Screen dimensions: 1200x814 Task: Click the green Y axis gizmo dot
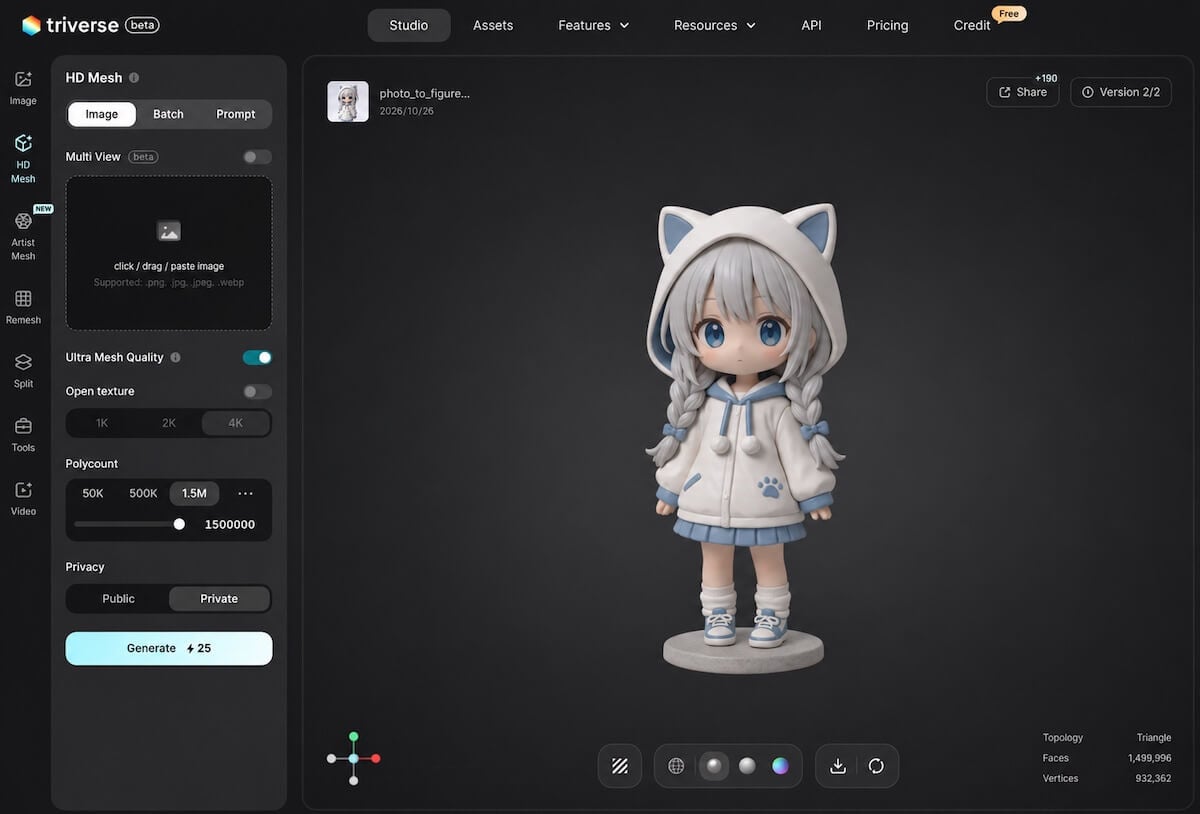coord(354,737)
